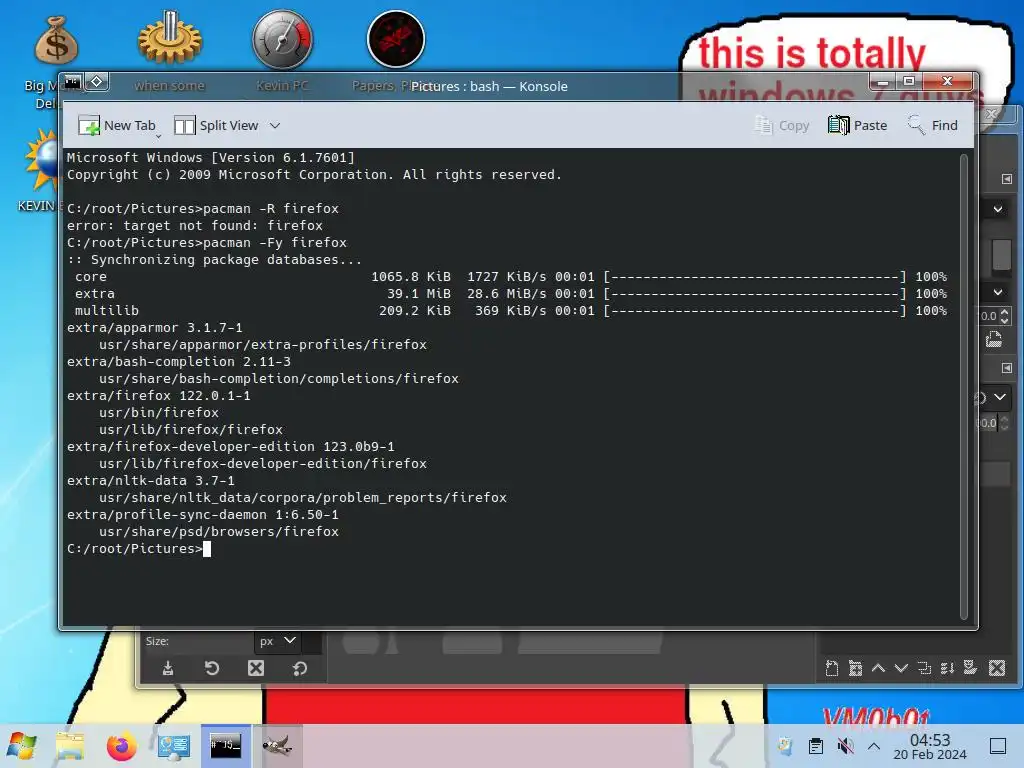The image size is (1024, 768).
Task: Duplicate the layer in GIMP layers panel
Action: [x=924, y=668]
